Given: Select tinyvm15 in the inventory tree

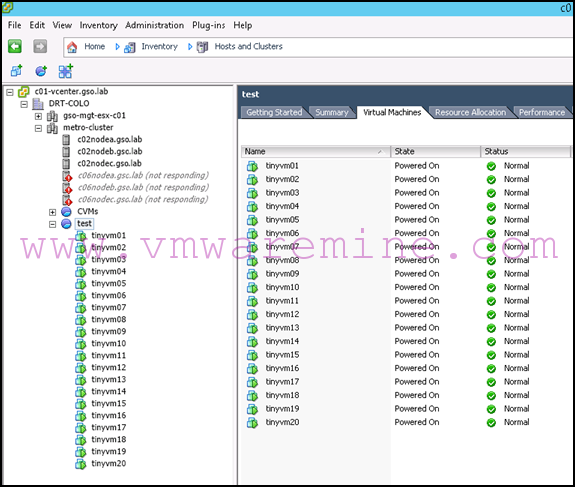Looking at the screenshot, I should click(x=109, y=404).
